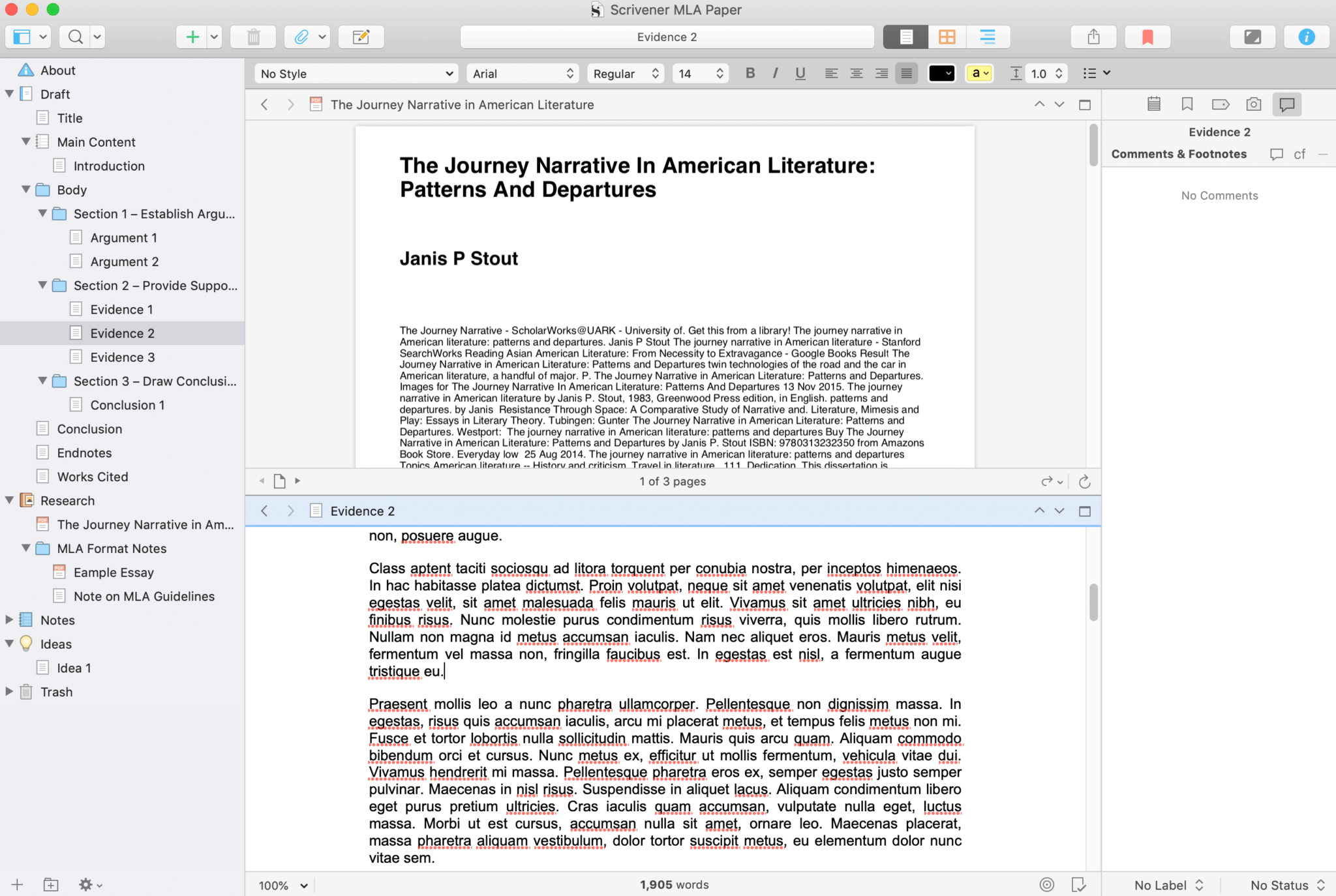Align text left
This screenshot has height=896, width=1336.
point(831,73)
